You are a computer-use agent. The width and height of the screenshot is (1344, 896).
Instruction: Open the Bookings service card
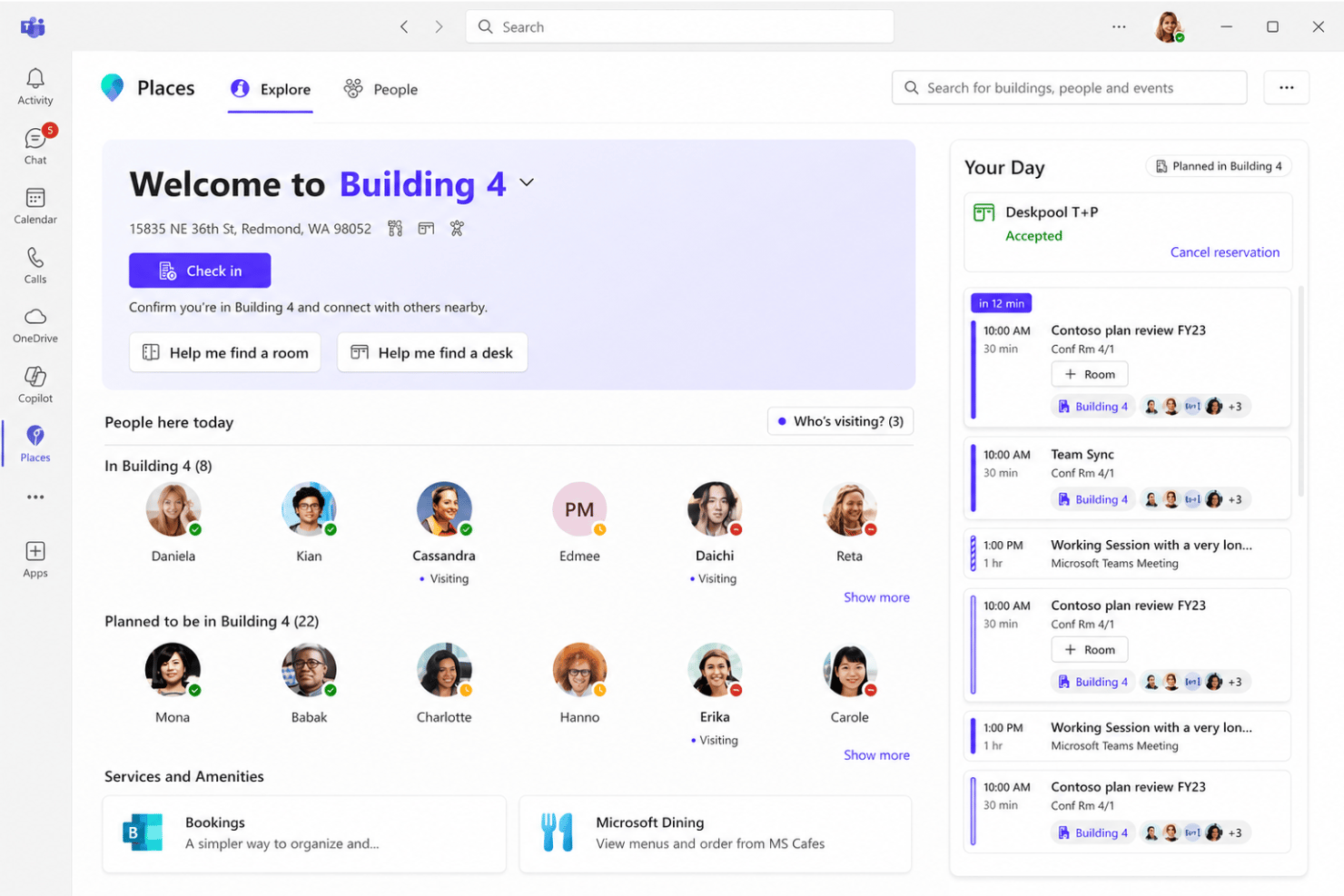click(304, 834)
